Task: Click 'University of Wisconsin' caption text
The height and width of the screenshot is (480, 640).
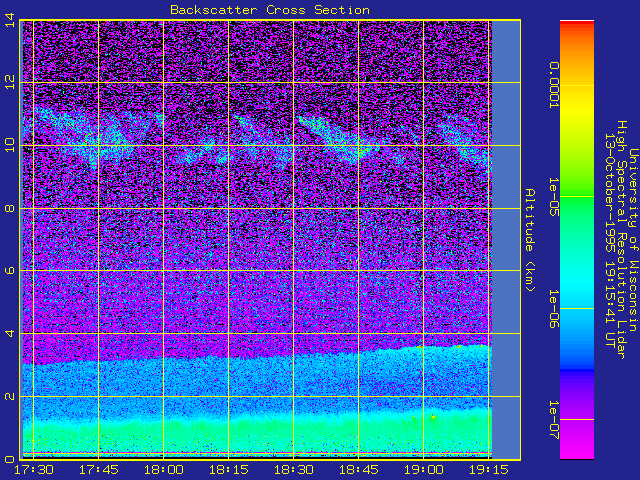Action: click(633, 240)
